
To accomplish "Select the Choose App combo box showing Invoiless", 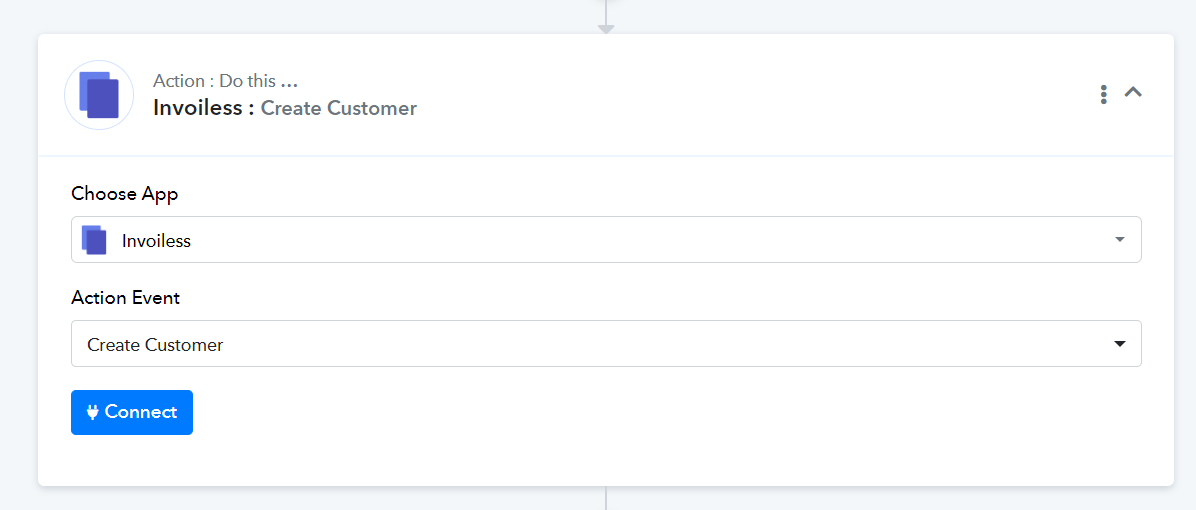I will point(606,239).
